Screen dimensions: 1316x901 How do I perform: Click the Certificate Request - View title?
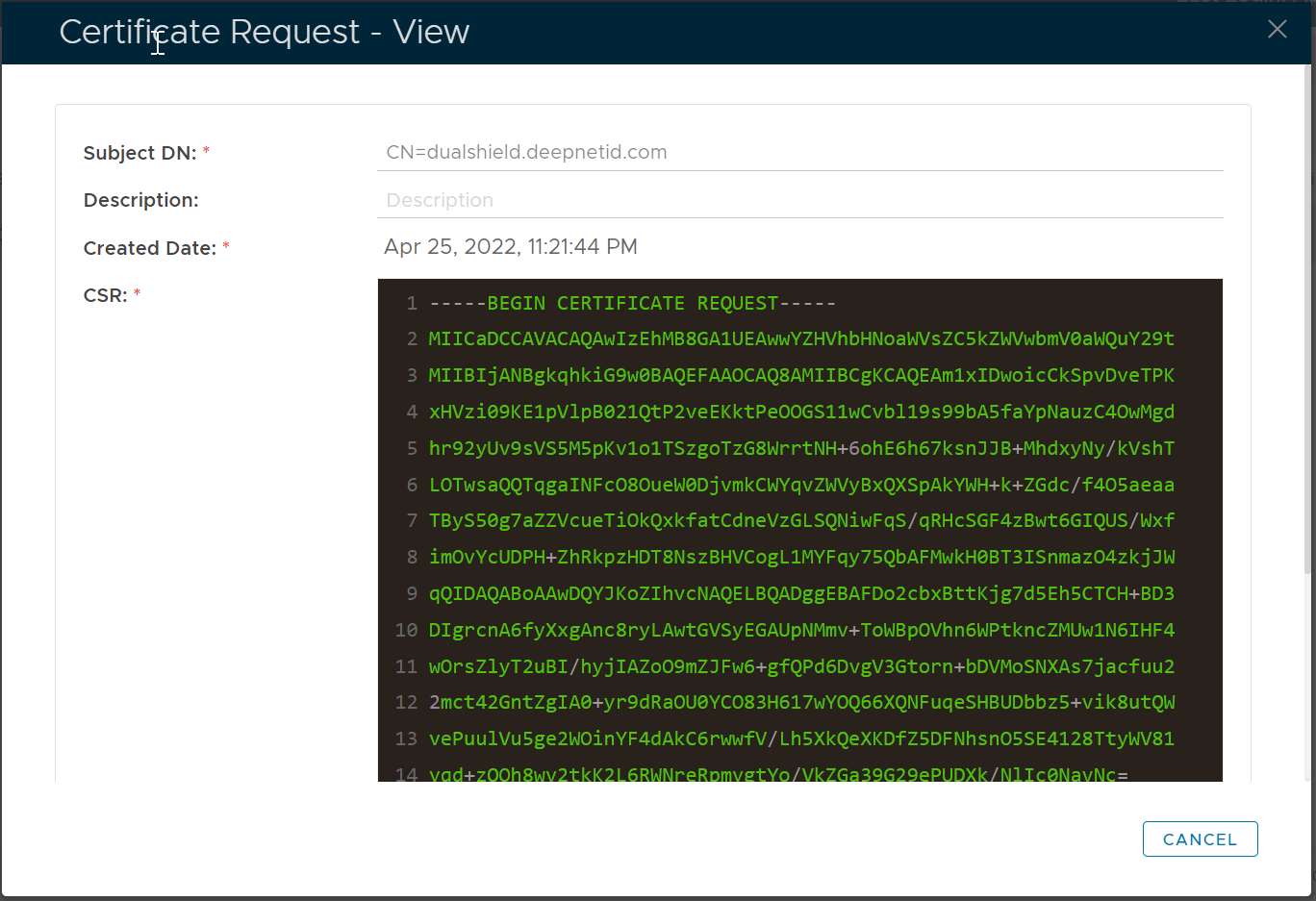(264, 32)
